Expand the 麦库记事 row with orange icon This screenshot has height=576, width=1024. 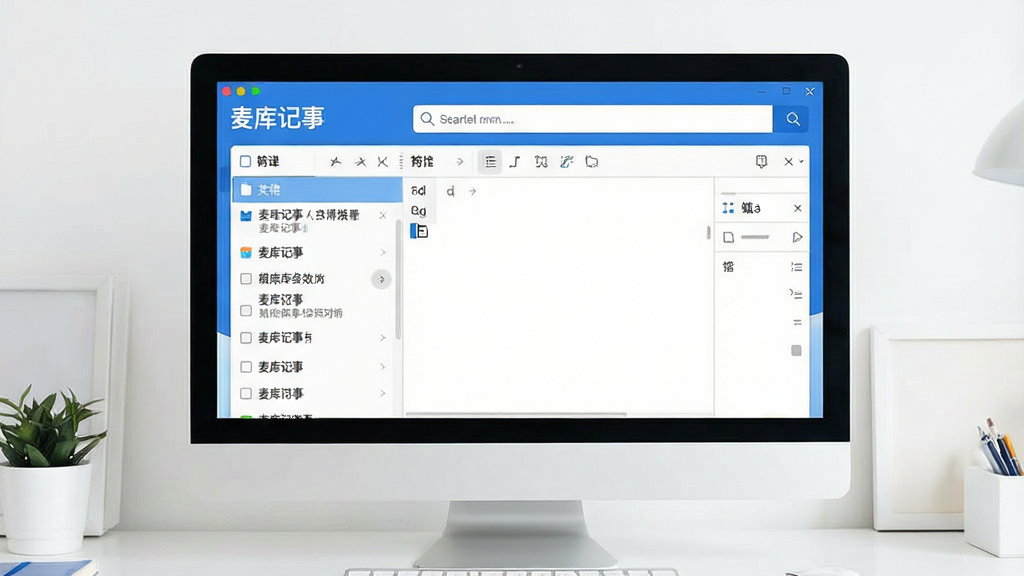[383, 253]
